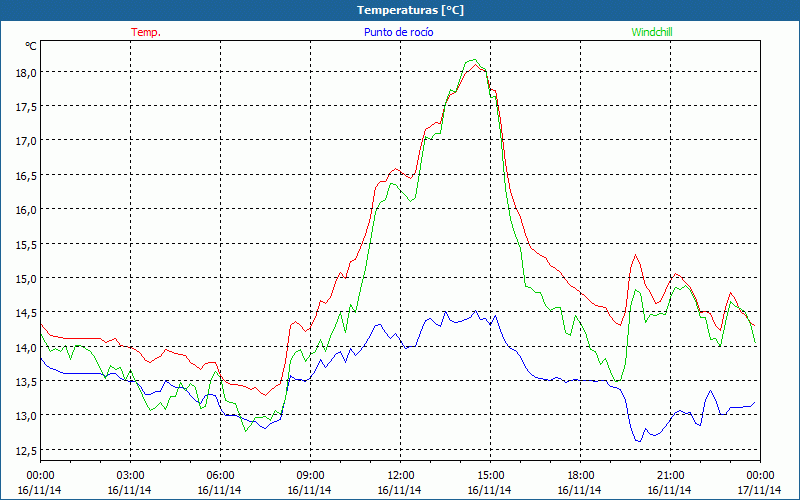The height and width of the screenshot is (500, 800).
Task: Click the 18,0 y-axis value
Action: (x=26, y=73)
